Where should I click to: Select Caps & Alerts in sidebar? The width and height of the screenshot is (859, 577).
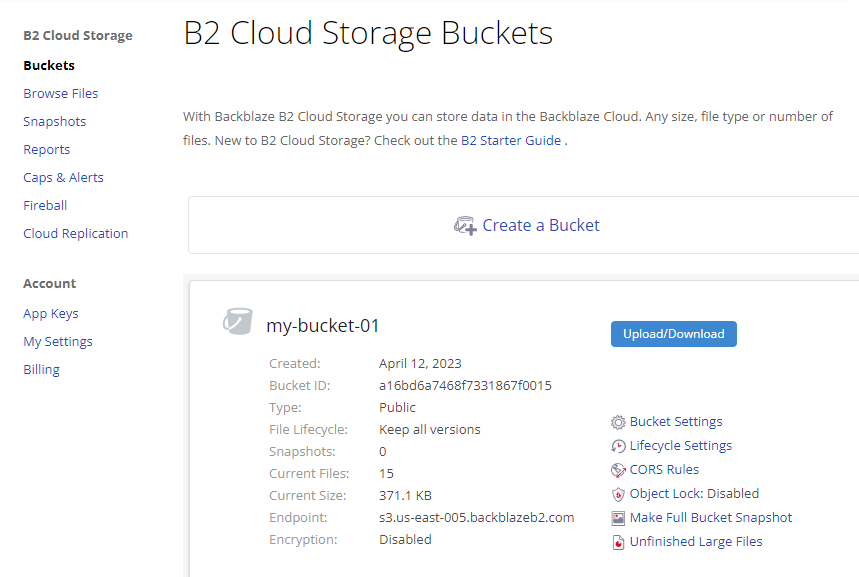click(x=64, y=178)
